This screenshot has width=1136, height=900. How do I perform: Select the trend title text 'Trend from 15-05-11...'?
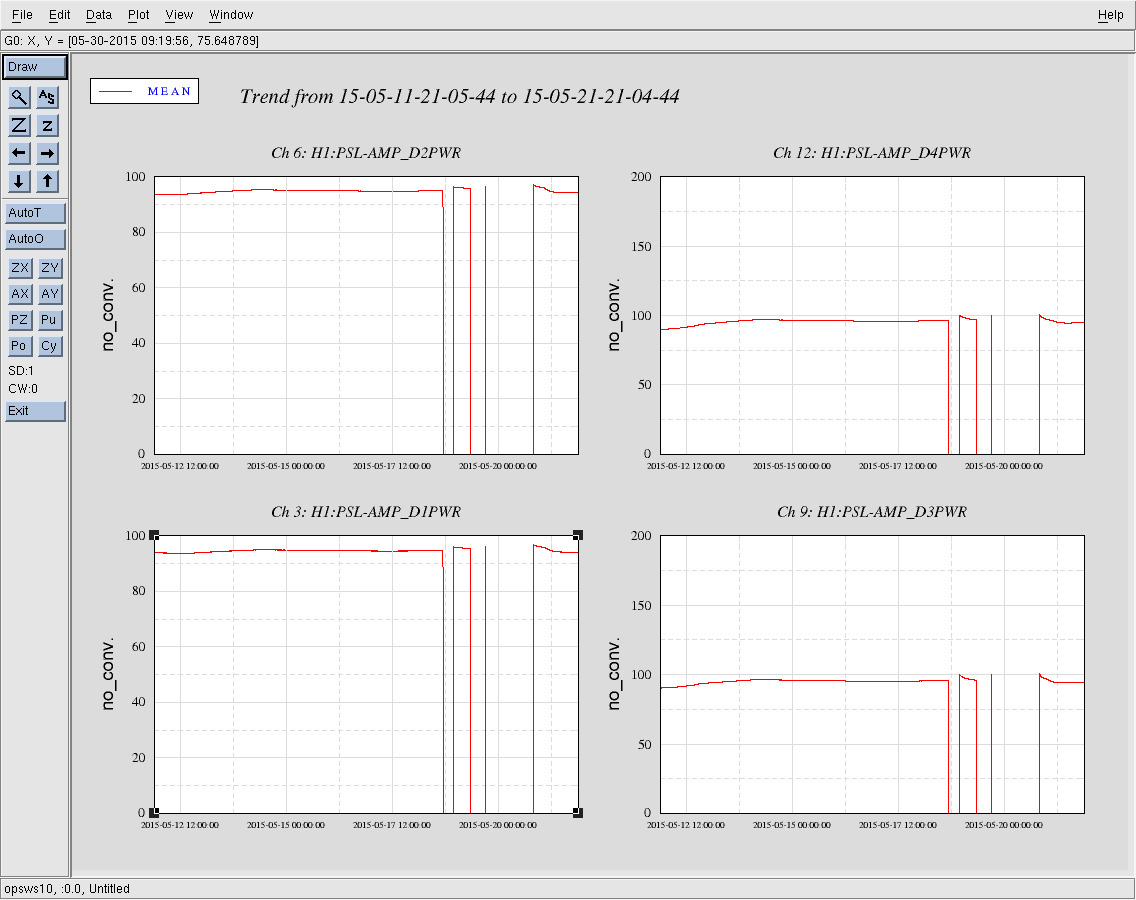click(x=459, y=96)
